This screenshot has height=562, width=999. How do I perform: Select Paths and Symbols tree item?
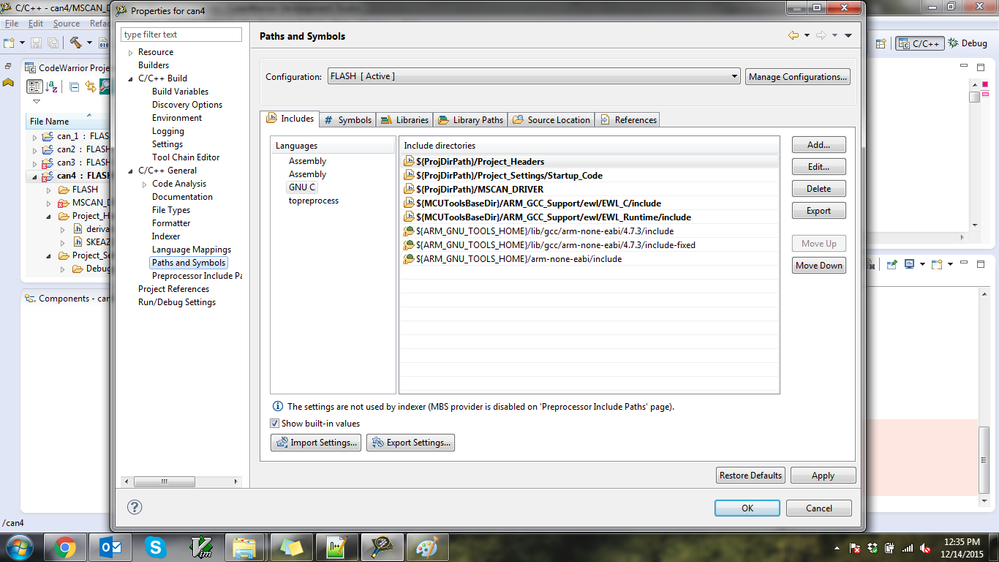188,263
